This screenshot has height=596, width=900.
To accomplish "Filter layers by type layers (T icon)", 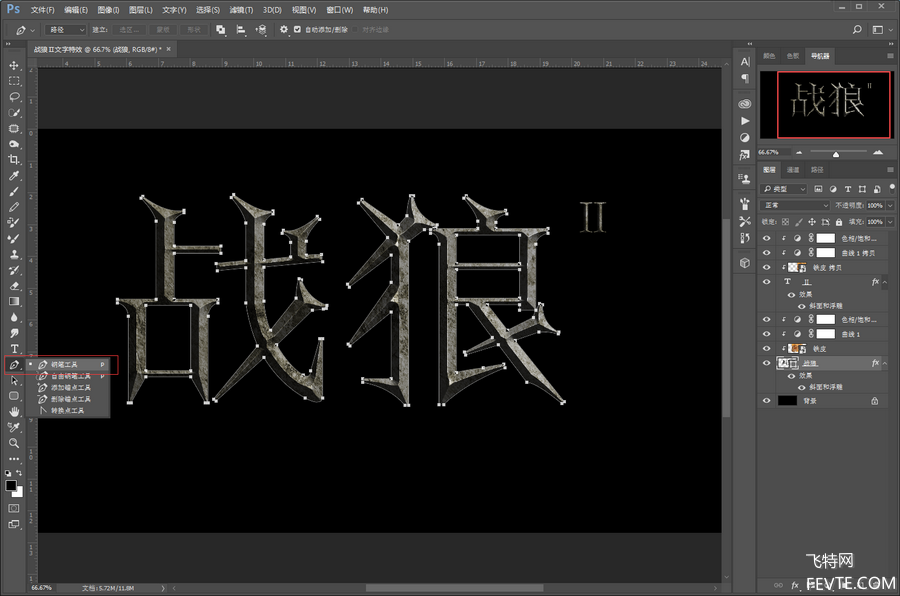I will pos(848,189).
